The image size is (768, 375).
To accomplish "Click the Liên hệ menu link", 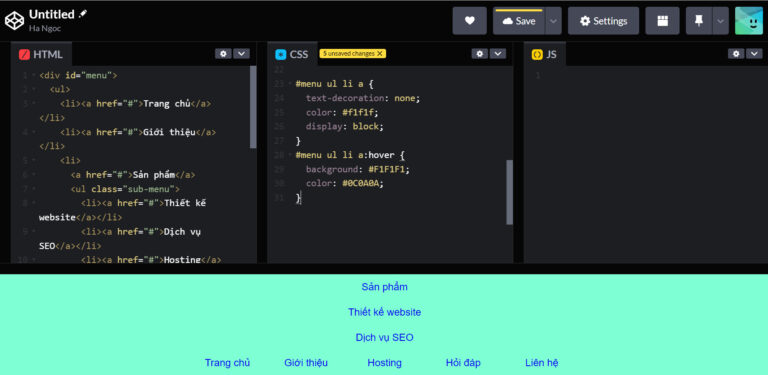I will (542, 363).
